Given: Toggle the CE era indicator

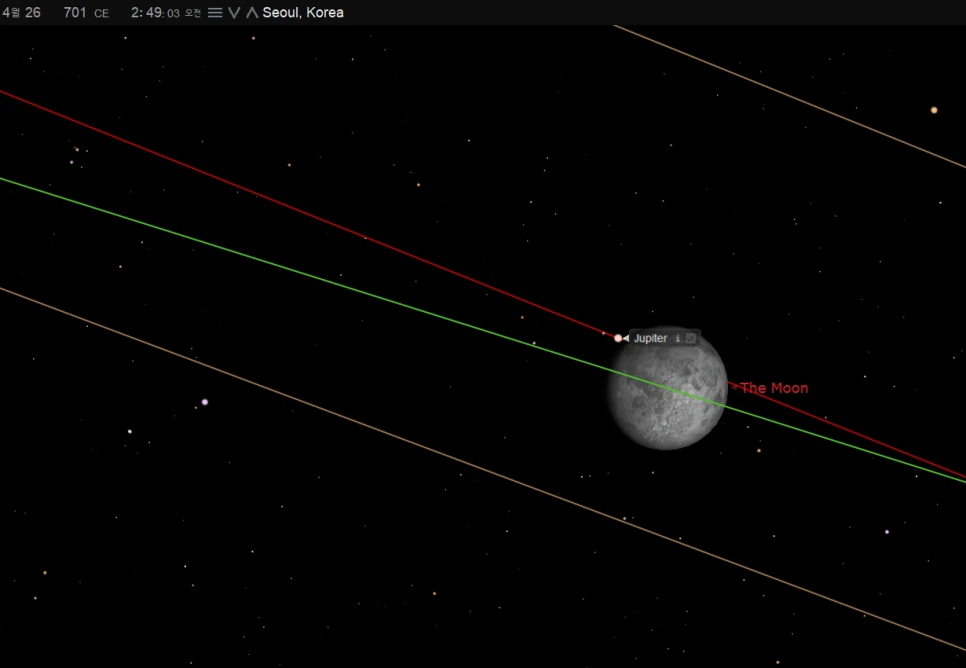Looking at the screenshot, I should (x=102, y=14).
